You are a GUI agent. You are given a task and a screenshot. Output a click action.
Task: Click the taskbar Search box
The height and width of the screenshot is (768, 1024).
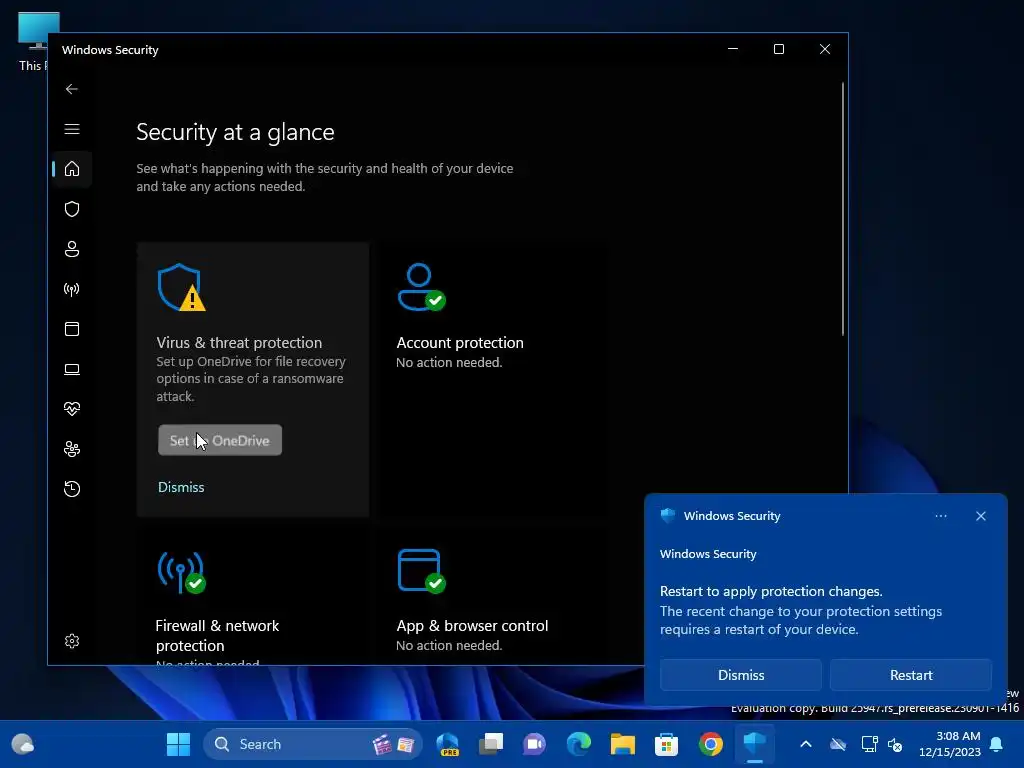313,744
